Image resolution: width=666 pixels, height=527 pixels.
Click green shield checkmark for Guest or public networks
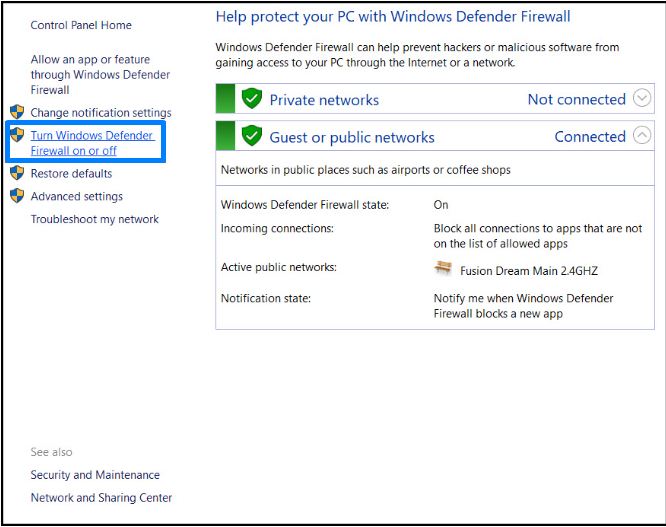point(252,136)
